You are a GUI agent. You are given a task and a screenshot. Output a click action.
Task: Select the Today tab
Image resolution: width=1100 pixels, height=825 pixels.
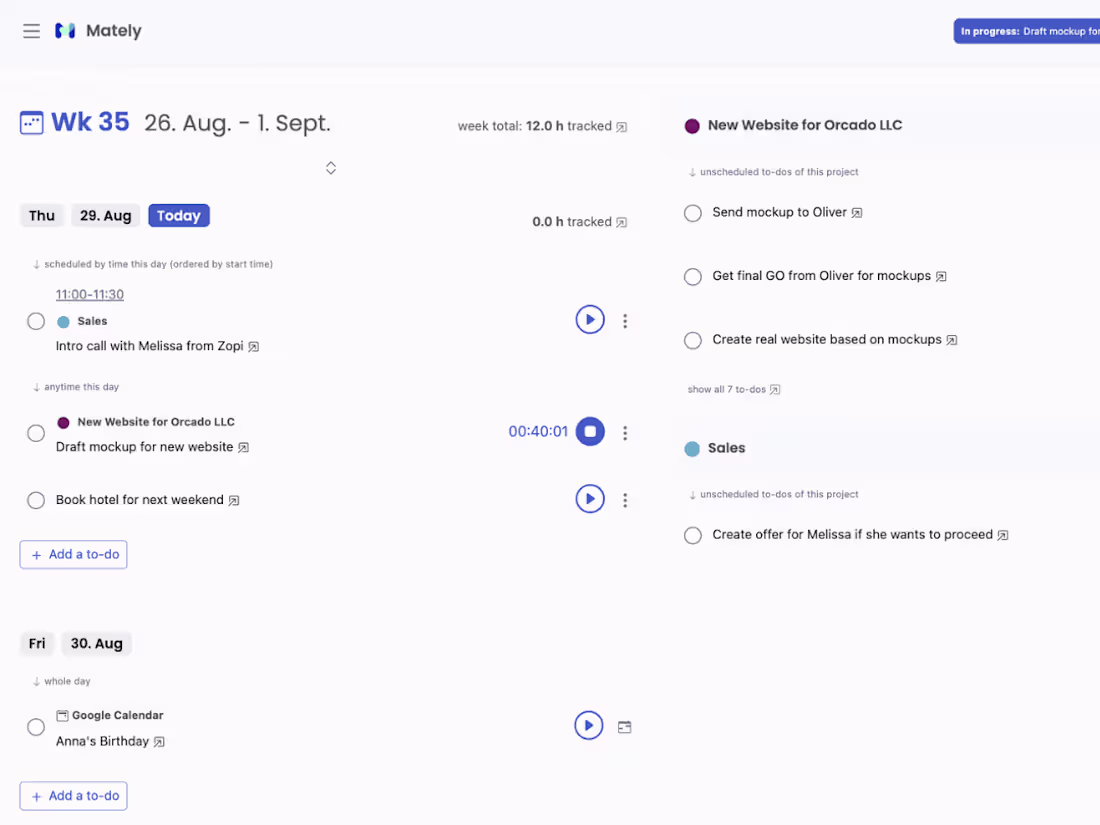point(178,214)
